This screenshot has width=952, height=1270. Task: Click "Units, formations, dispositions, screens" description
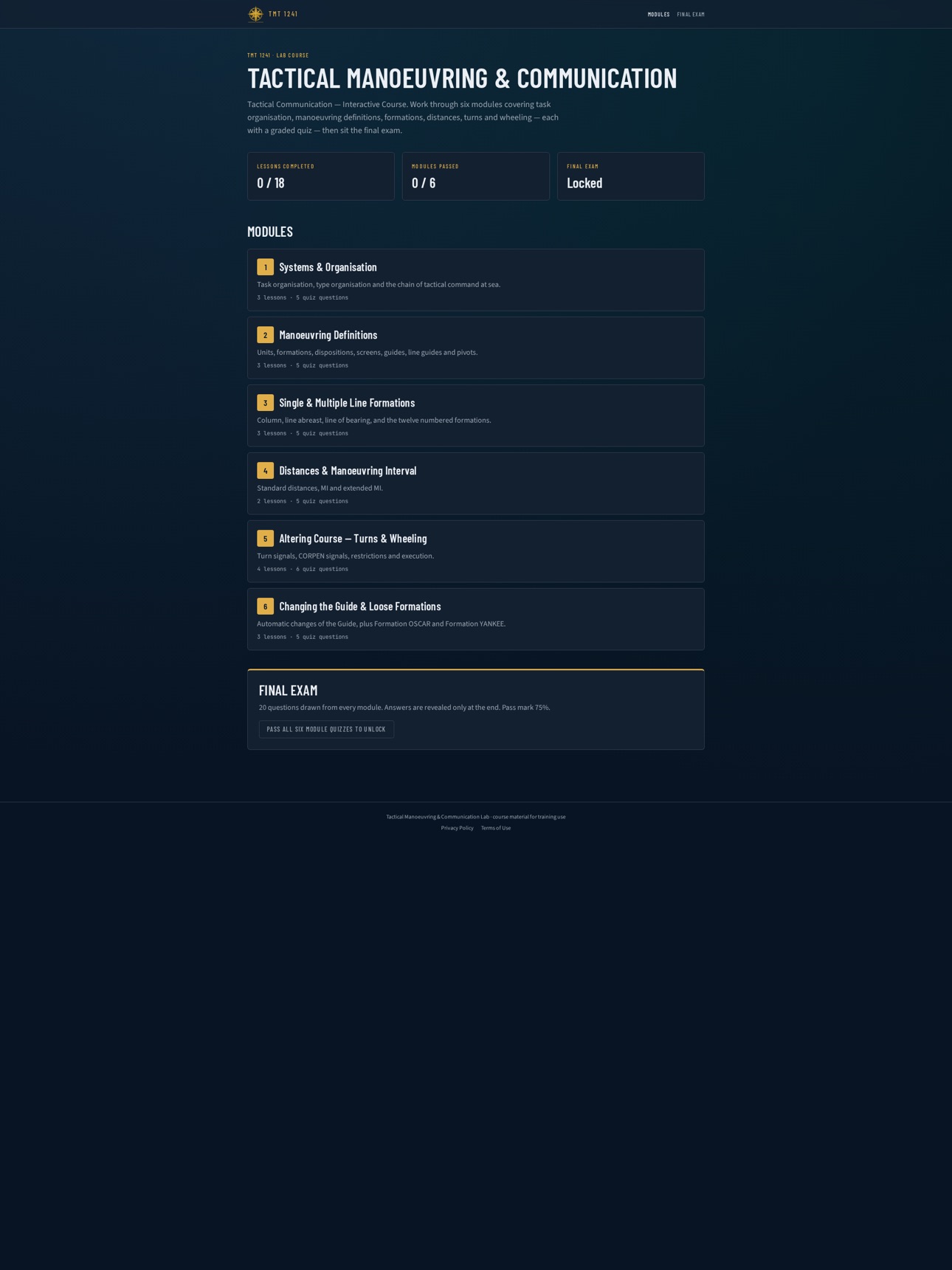tap(368, 353)
